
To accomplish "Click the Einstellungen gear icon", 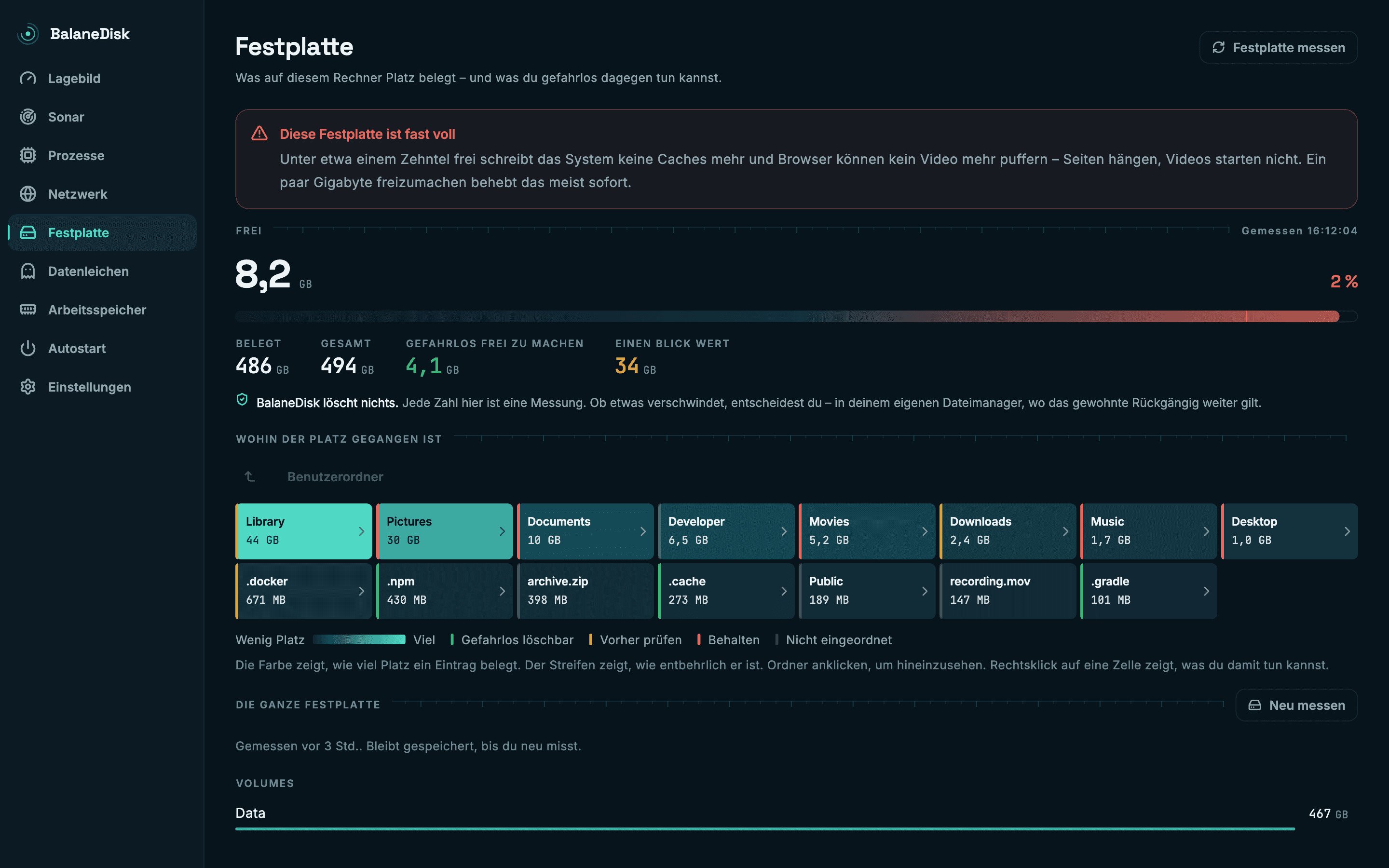I will [x=27, y=386].
